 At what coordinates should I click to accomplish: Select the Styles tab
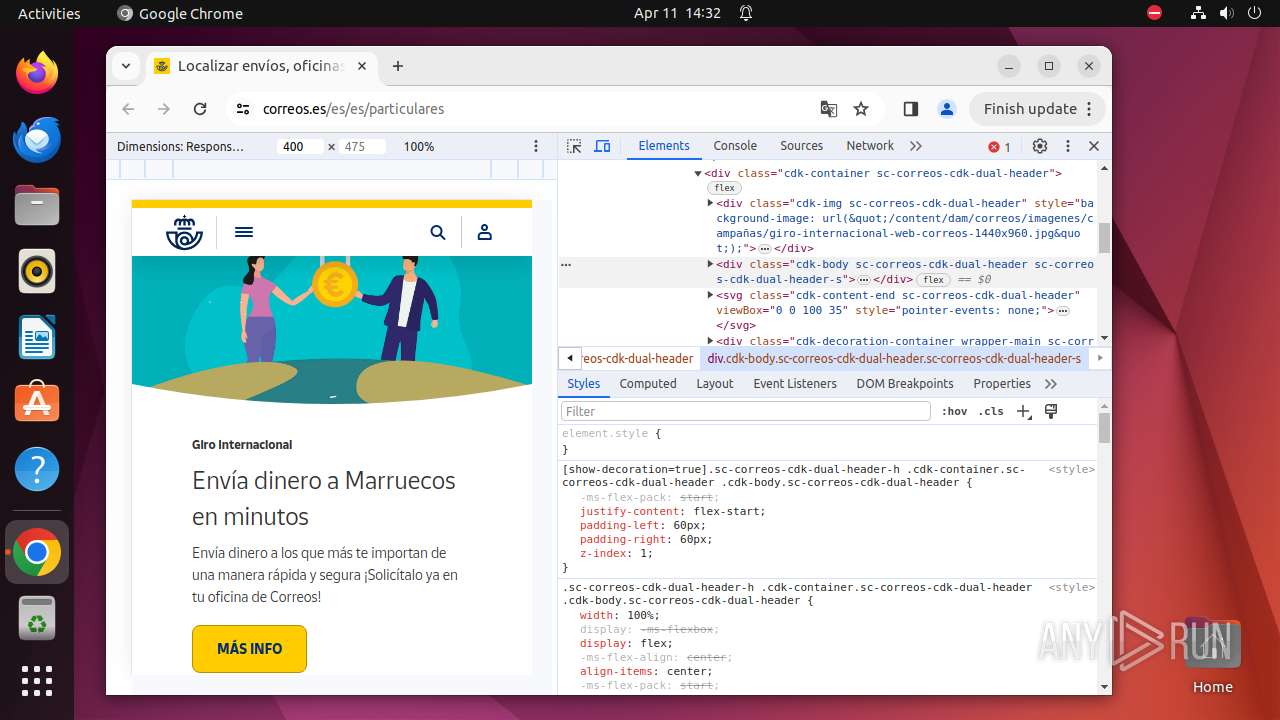coord(584,384)
